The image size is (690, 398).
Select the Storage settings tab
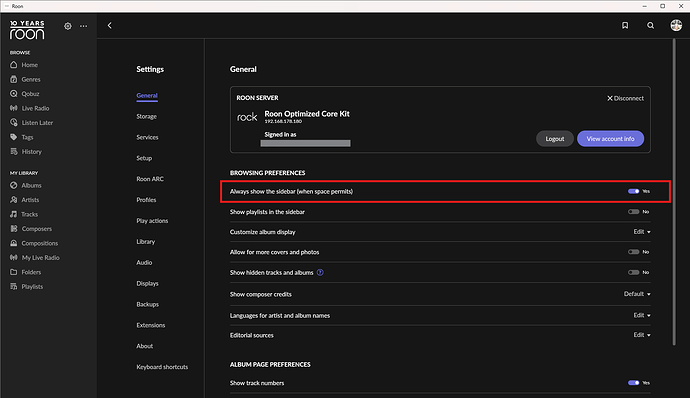click(147, 116)
